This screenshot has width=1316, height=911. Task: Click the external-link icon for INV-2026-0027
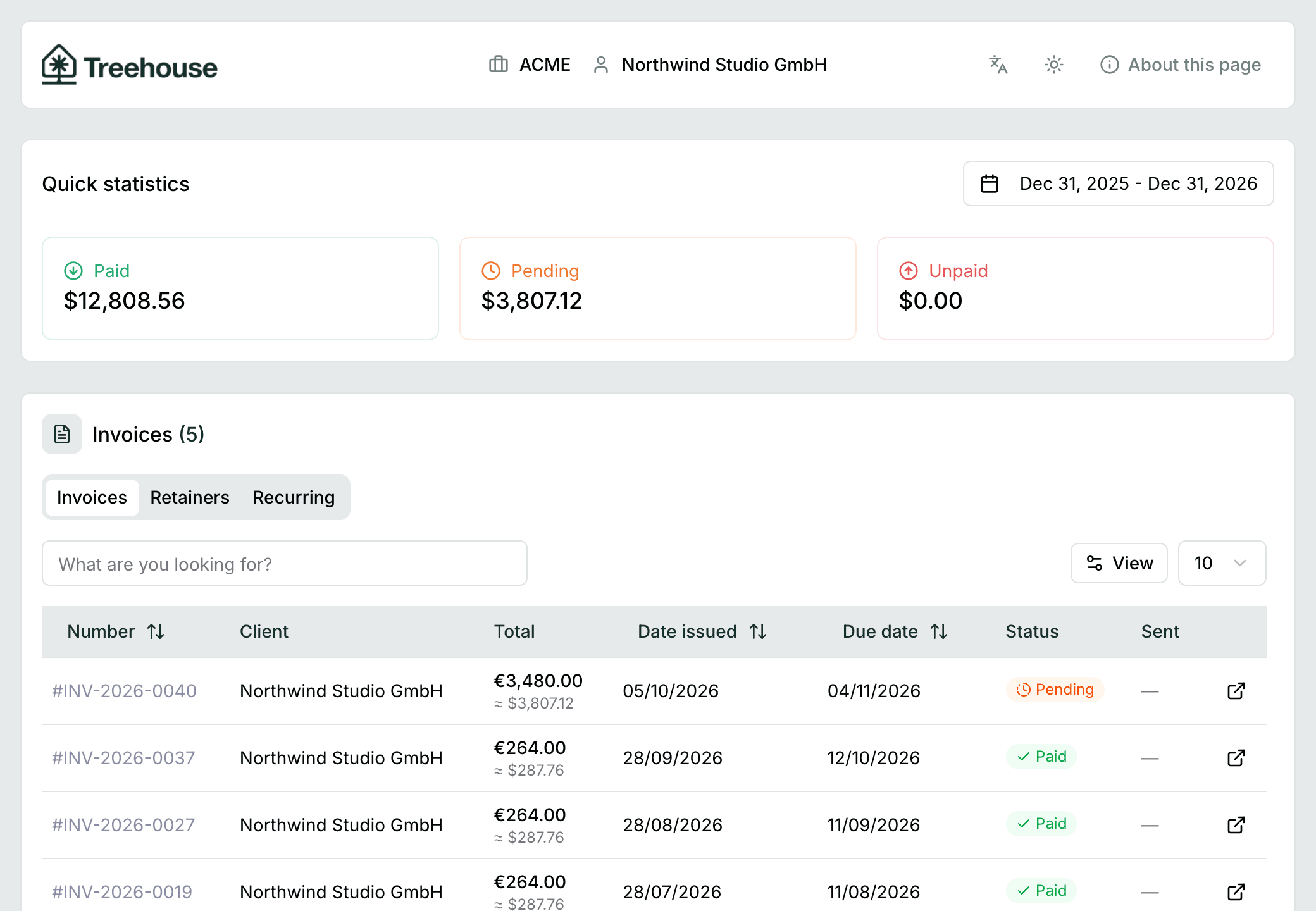[1236, 825]
